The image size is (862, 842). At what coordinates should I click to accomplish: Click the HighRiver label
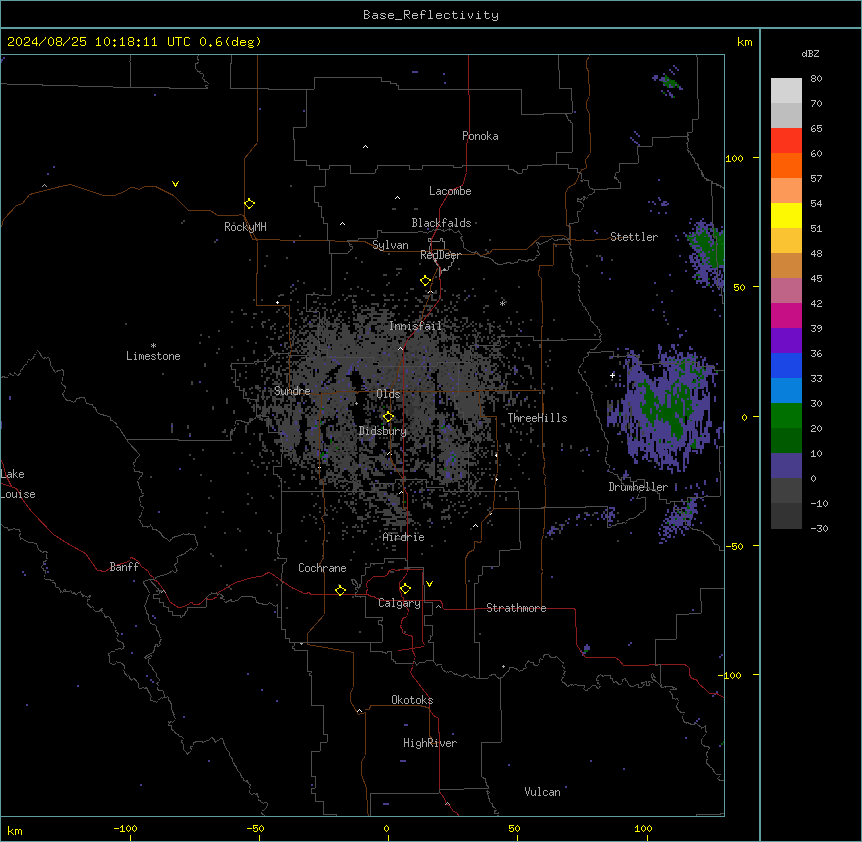pos(430,743)
